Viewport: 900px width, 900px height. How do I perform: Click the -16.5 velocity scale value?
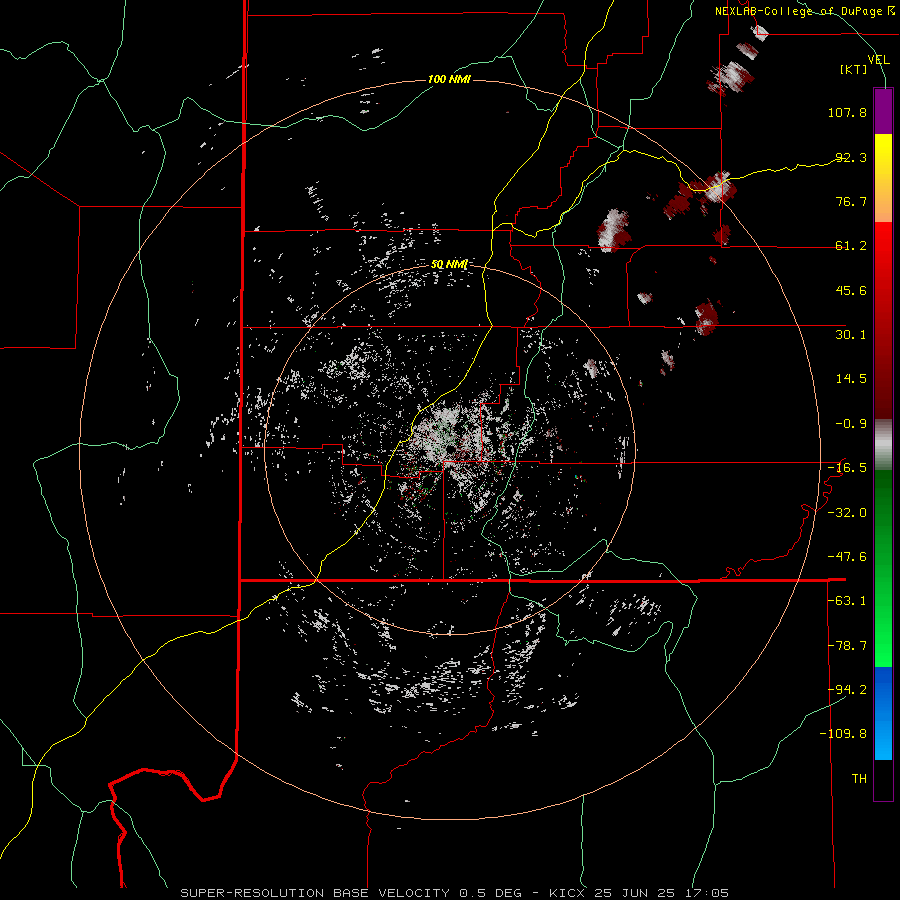tap(847, 468)
